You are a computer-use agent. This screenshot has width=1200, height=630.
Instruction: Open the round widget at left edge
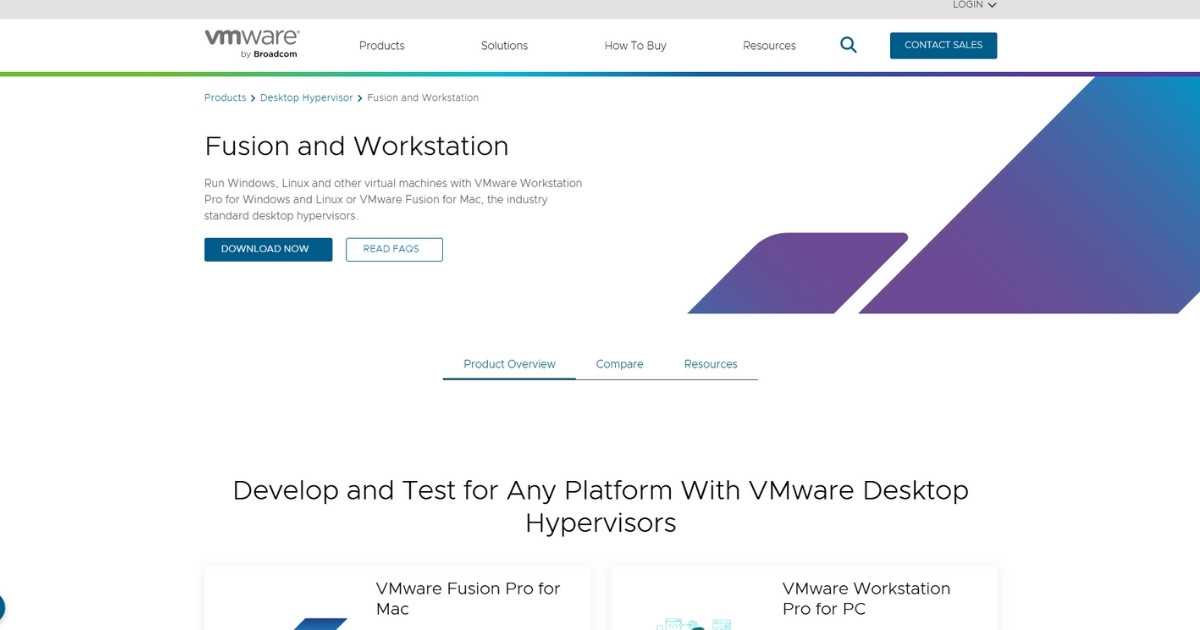[x=1, y=607]
